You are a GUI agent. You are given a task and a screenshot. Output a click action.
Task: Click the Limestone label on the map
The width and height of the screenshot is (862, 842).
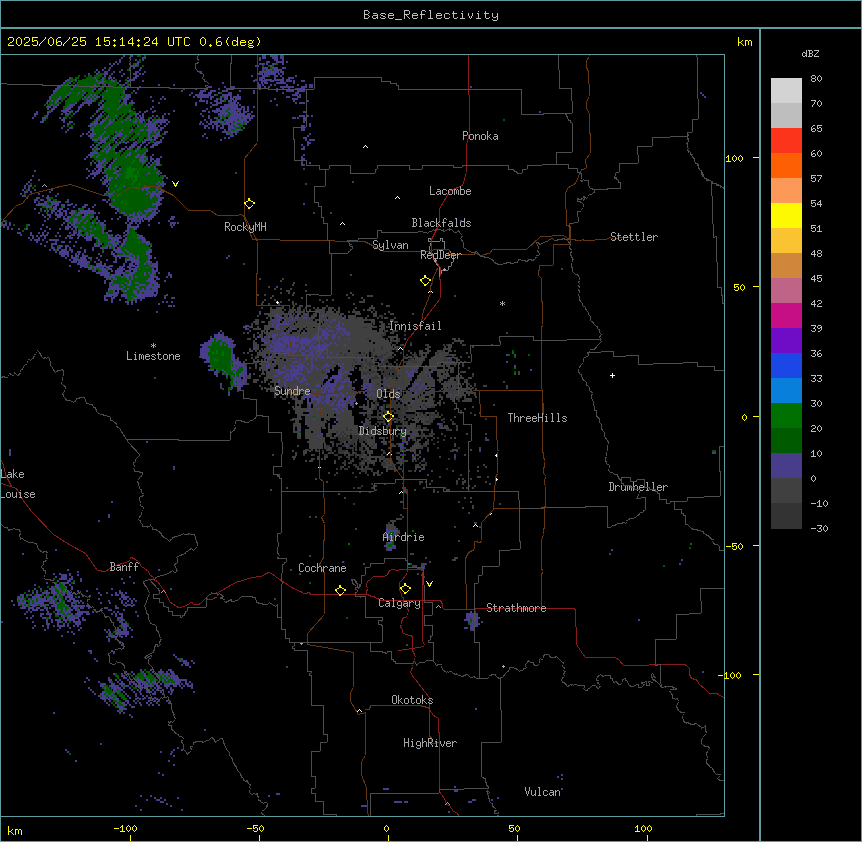pyautogui.click(x=153, y=356)
